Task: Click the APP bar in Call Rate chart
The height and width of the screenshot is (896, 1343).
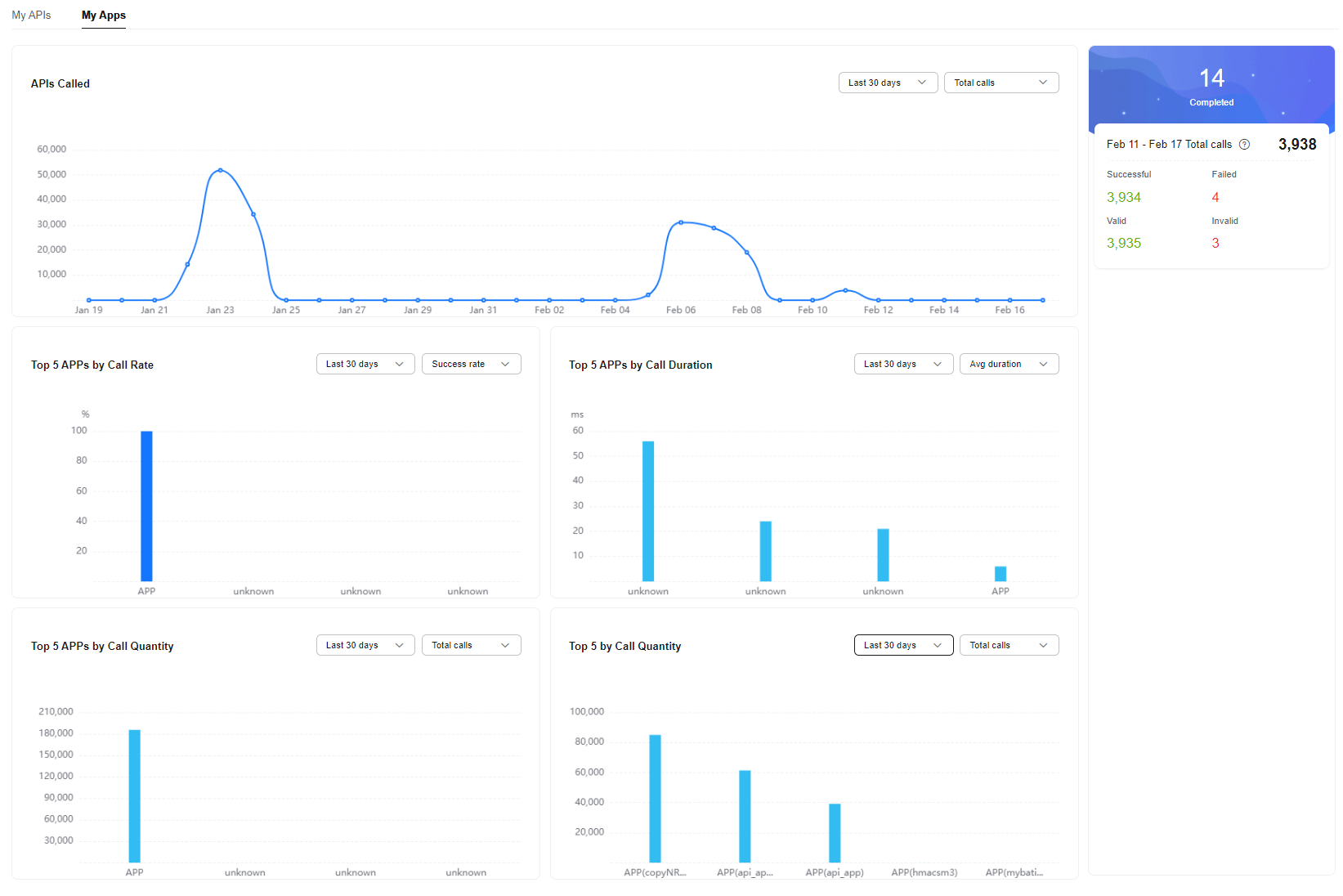Action: pyautogui.click(x=146, y=505)
